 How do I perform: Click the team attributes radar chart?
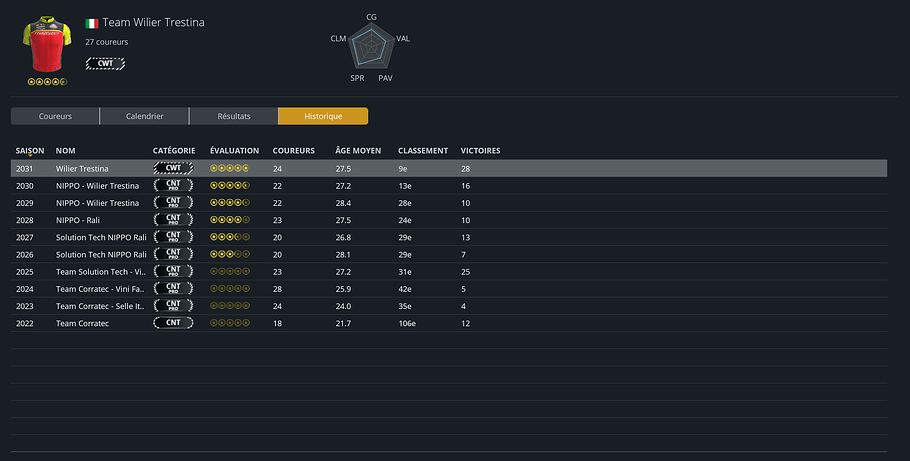click(x=370, y=47)
